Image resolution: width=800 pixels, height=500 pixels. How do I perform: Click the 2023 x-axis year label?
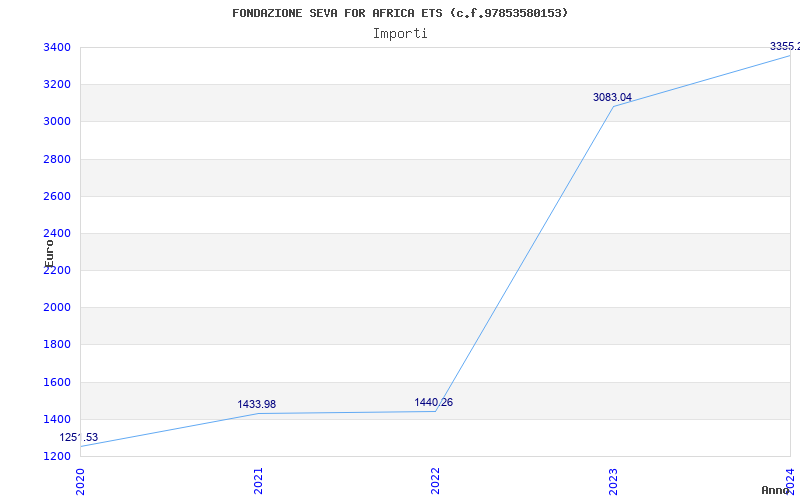[613, 480]
